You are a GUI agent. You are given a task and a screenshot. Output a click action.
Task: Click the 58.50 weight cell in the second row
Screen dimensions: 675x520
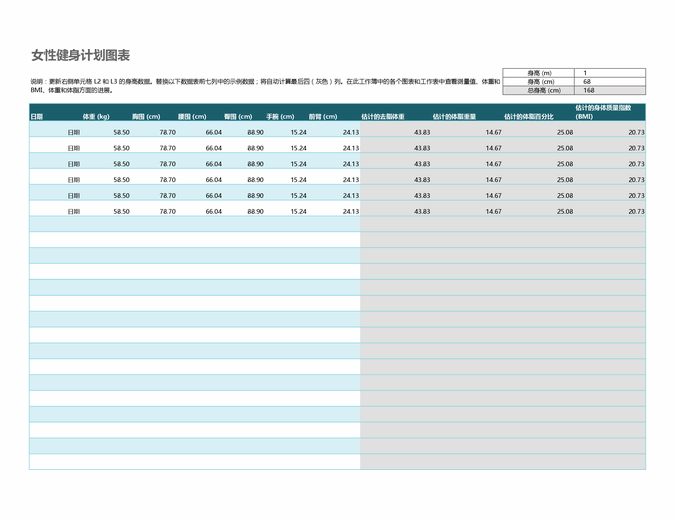coord(121,148)
